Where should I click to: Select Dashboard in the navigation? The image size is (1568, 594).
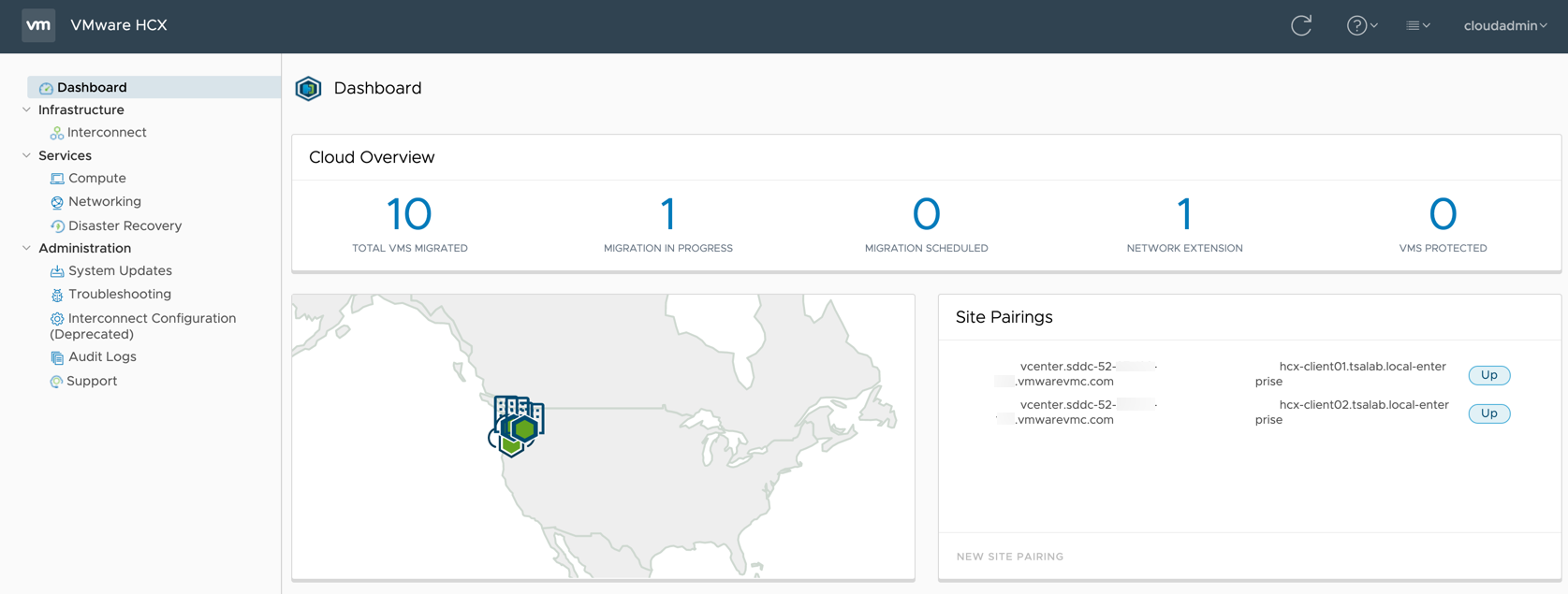(92, 87)
